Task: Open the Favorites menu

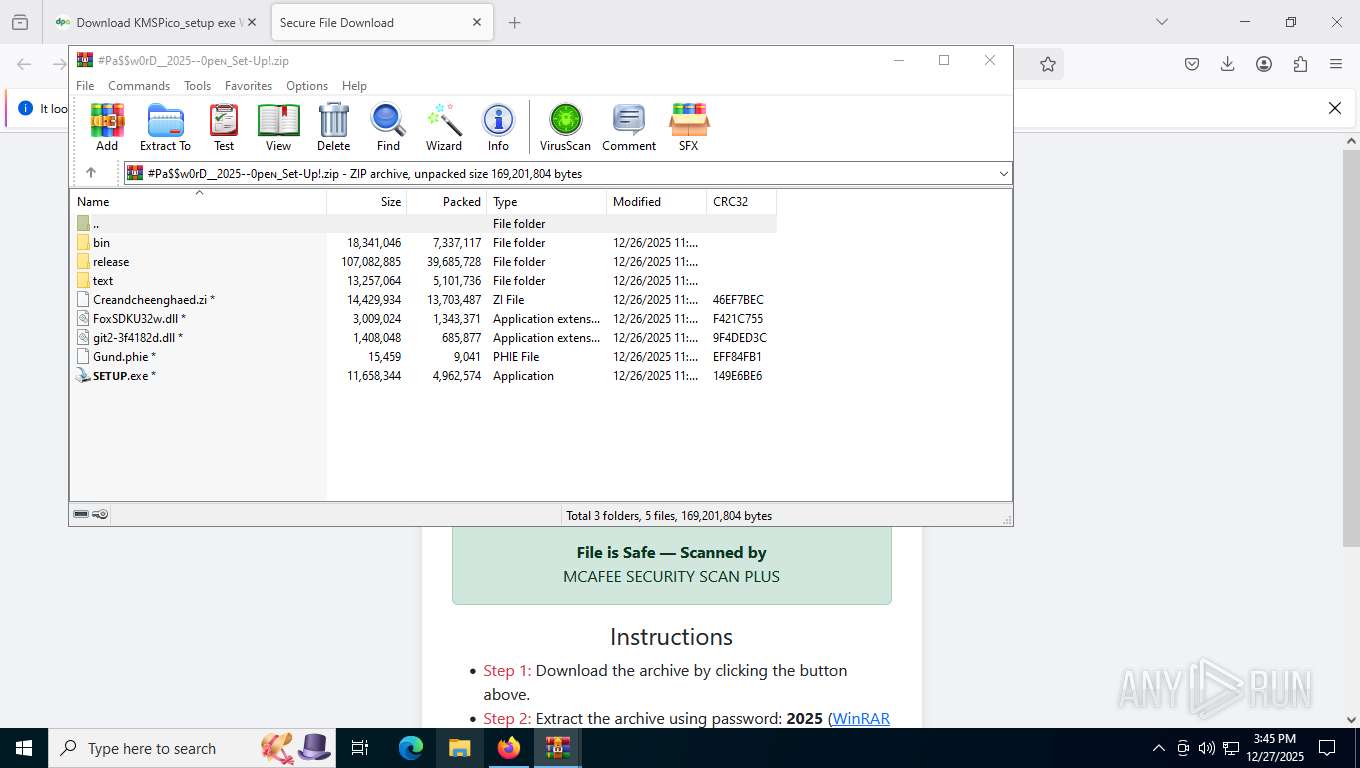Action: click(x=248, y=86)
